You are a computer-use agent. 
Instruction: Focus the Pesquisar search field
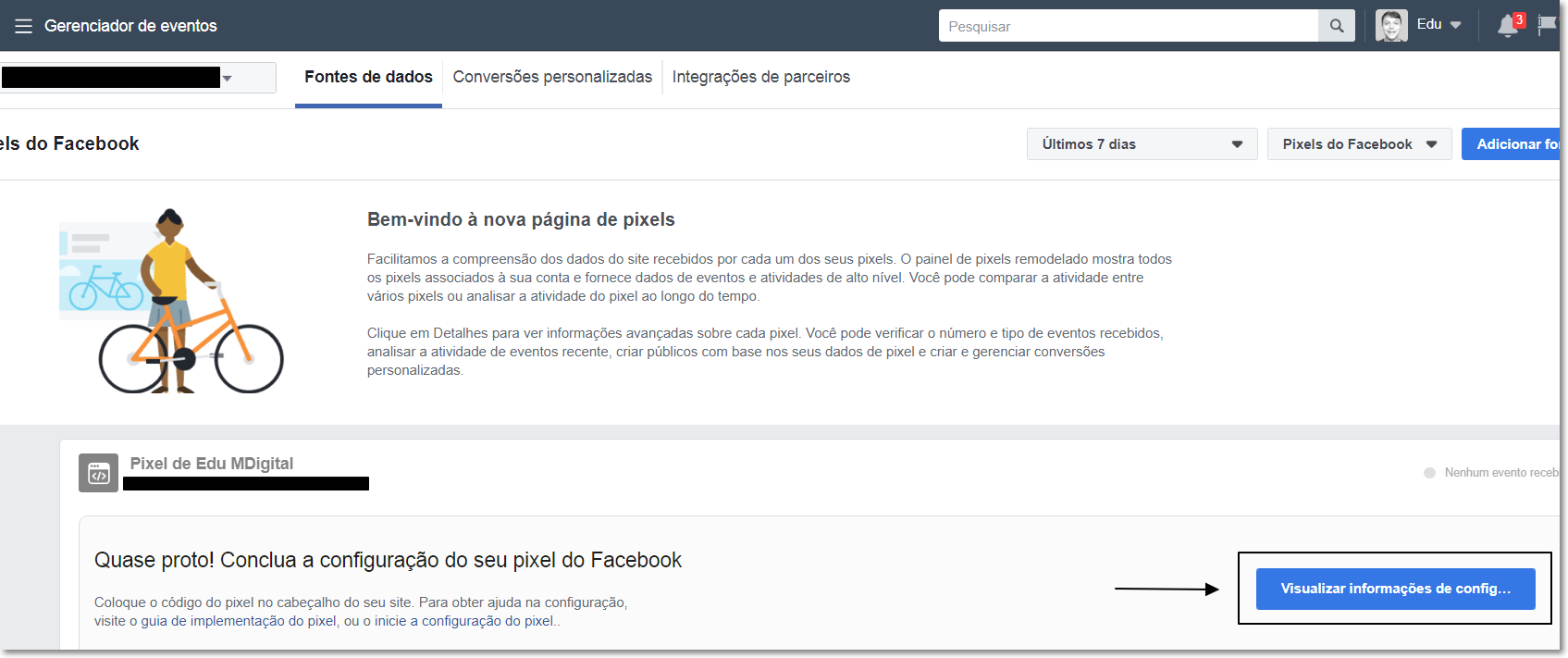1129,26
